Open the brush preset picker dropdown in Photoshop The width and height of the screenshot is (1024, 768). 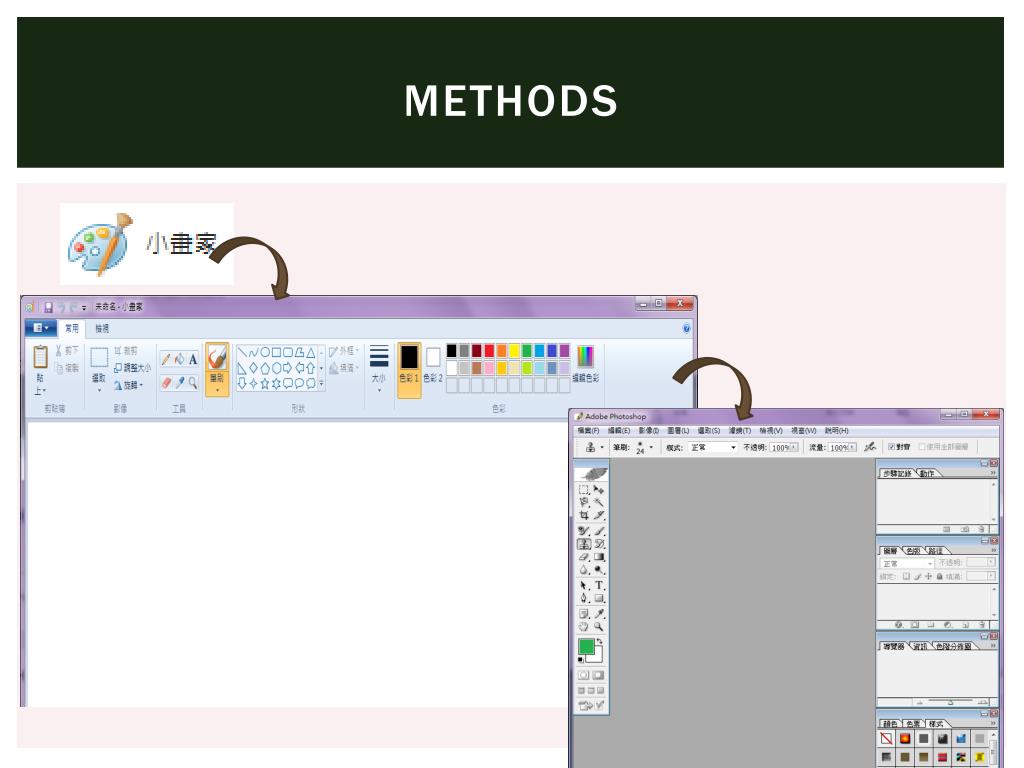[x=651, y=447]
